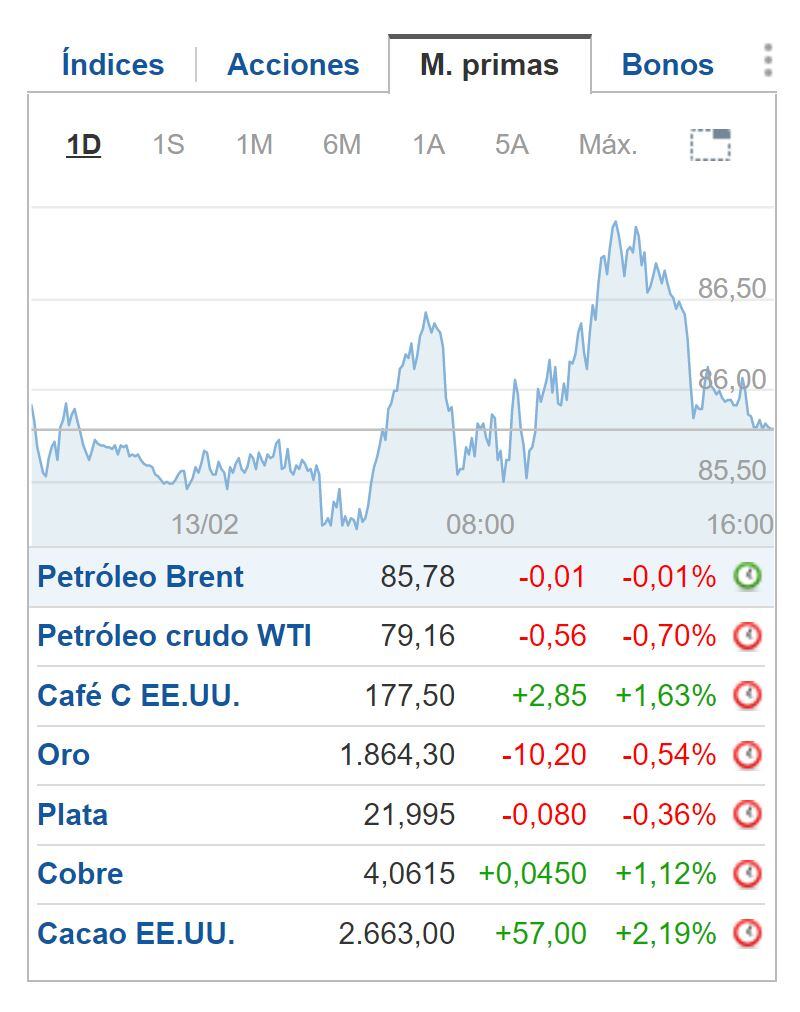Open the Petróleo Brent detail page

(x=139, y=577)
